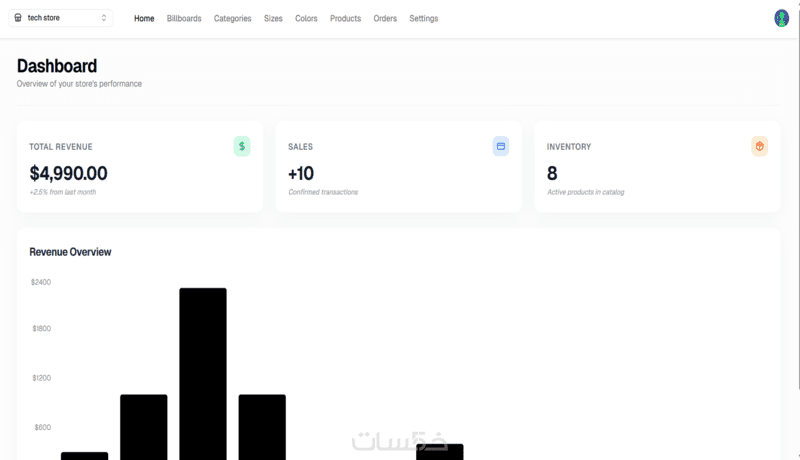Open the Categories page
Viewport: 800px width, 460px height.
point(232,18)
